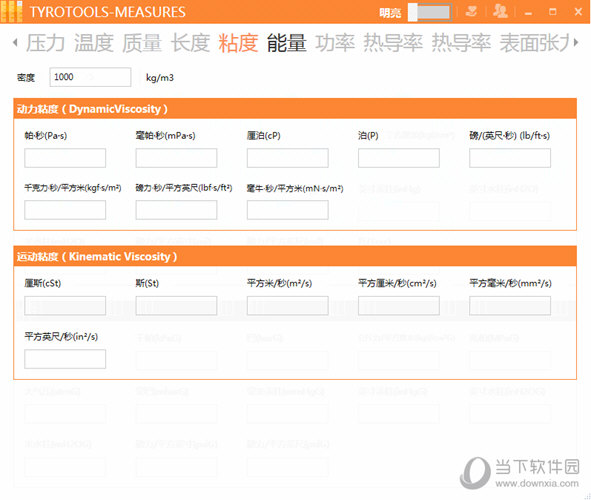Switch to the 表面张力 tab

point(534,43)
